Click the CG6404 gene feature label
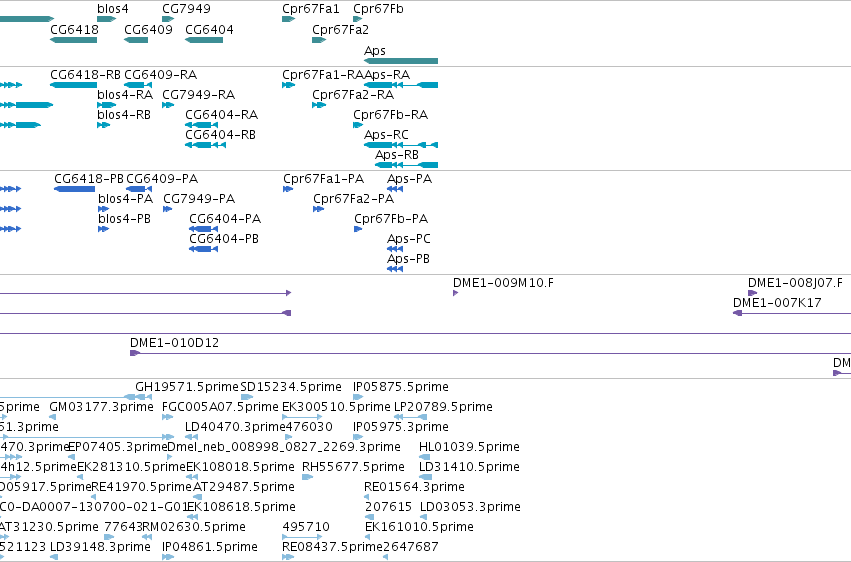The height and width of the screenshot is (562, 851). click(x=209, y=30)
